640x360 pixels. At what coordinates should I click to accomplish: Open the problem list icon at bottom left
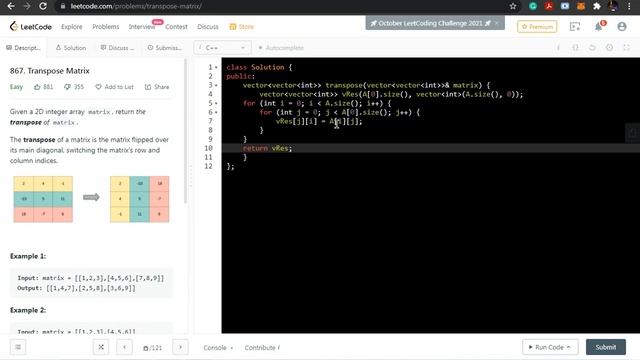click(18, 347)
